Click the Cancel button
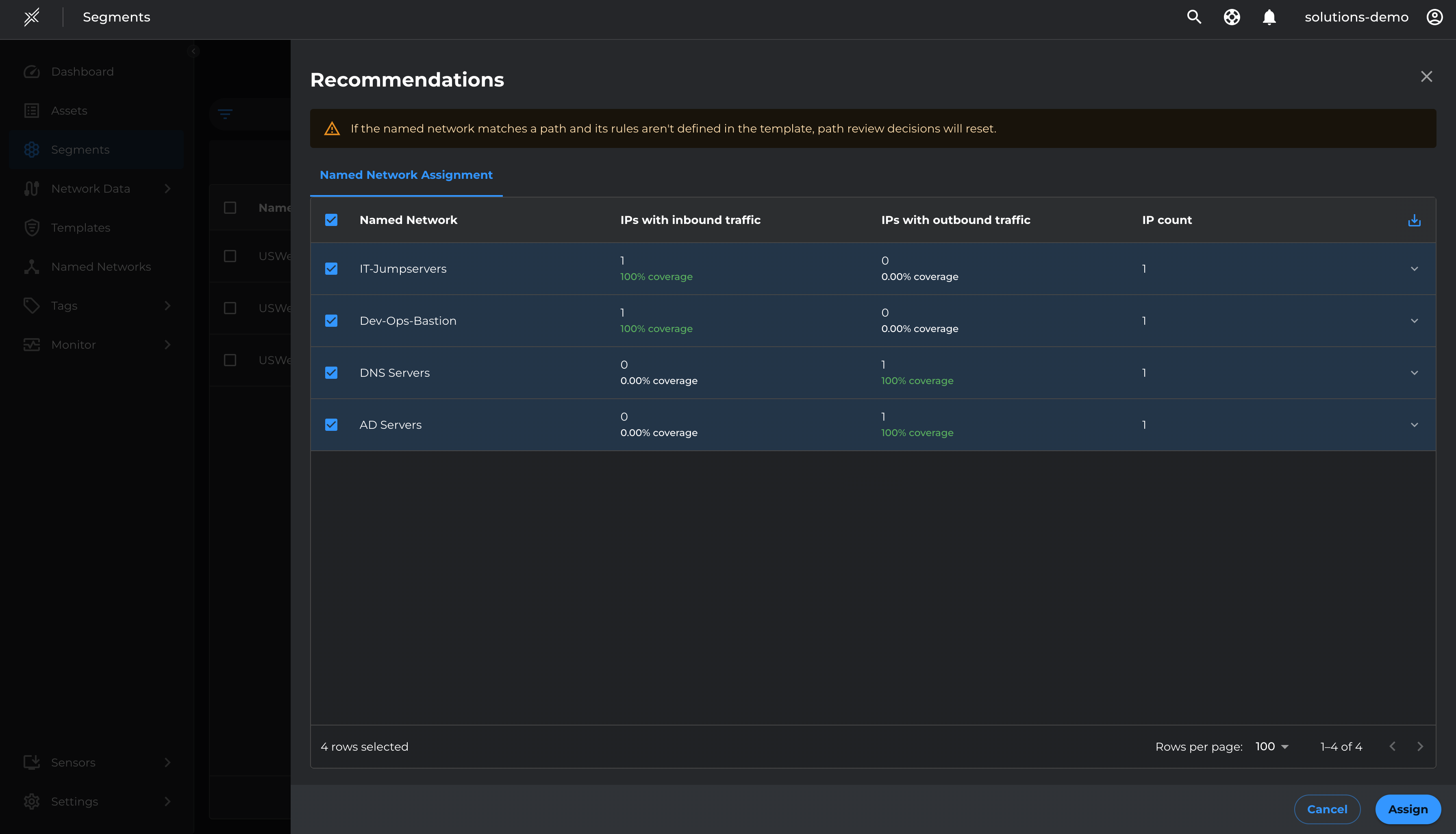Image resolution: width=1456 pixels, height=834 pixels. [1327, 809]
